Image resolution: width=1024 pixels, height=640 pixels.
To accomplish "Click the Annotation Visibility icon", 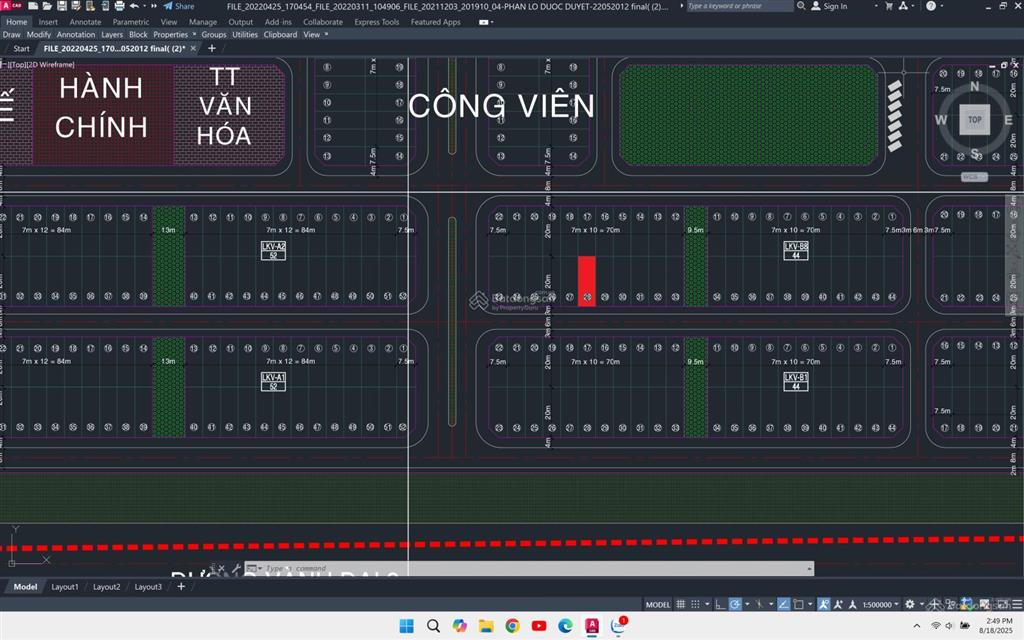I will (824, 604).
